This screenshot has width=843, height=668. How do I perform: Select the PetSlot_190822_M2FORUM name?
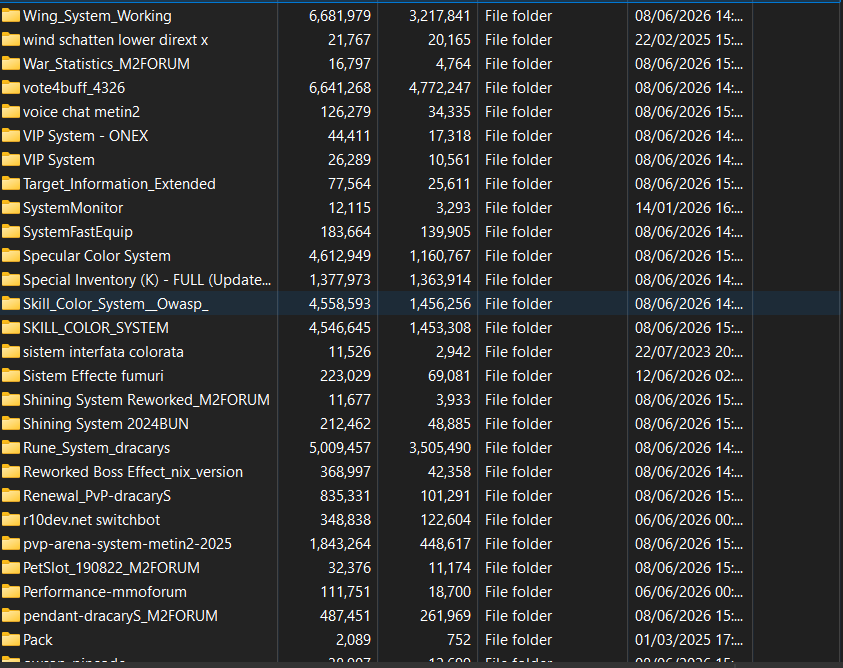pos(112,568)
